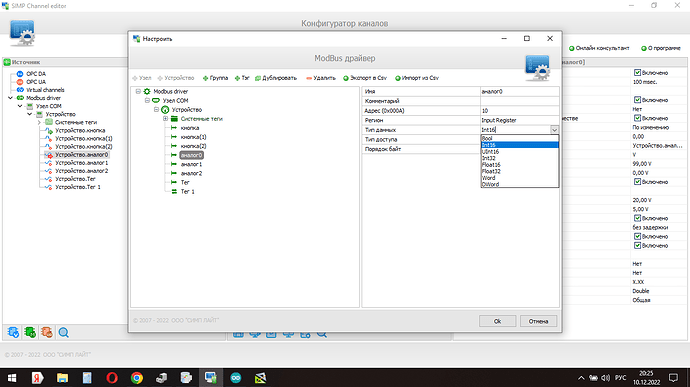Click Импорт из Csv in the toolbar
Viewport: 690px width, 387px height.
(417, 78)
